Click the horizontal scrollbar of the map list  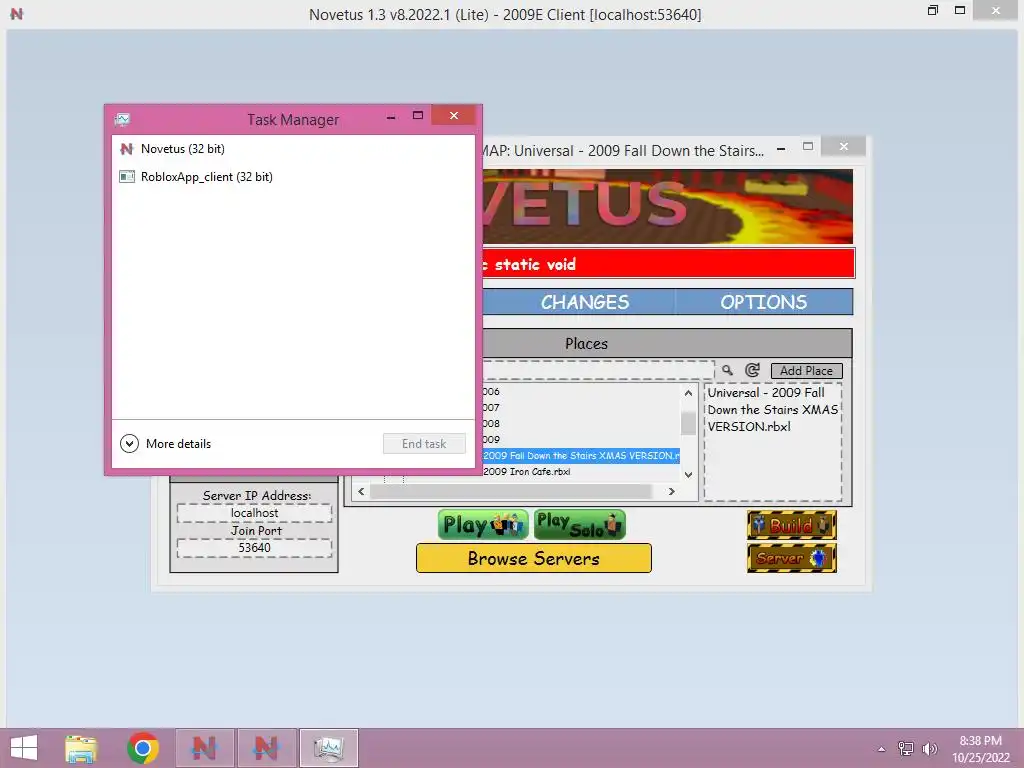tap(511, 492)
